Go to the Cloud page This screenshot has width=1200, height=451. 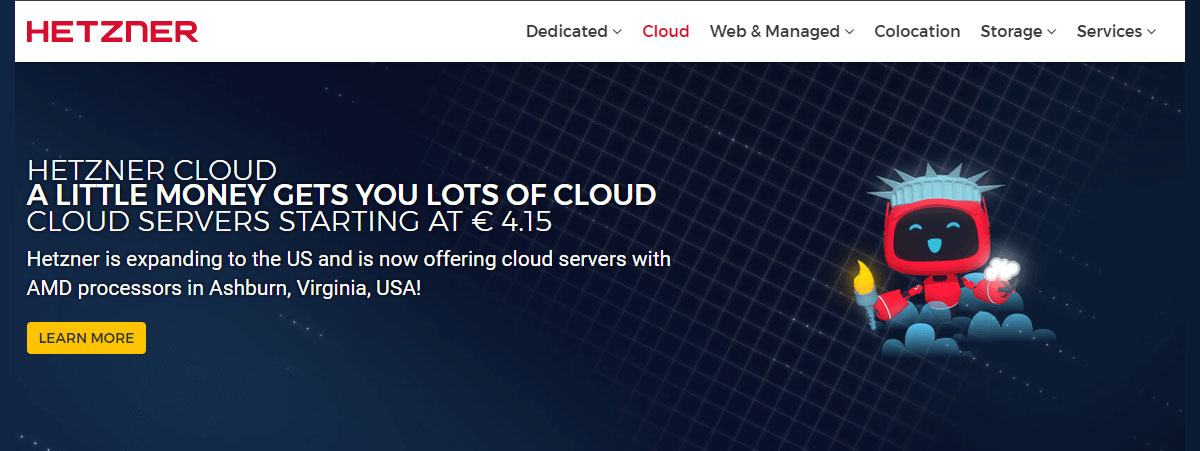(666, 31)
